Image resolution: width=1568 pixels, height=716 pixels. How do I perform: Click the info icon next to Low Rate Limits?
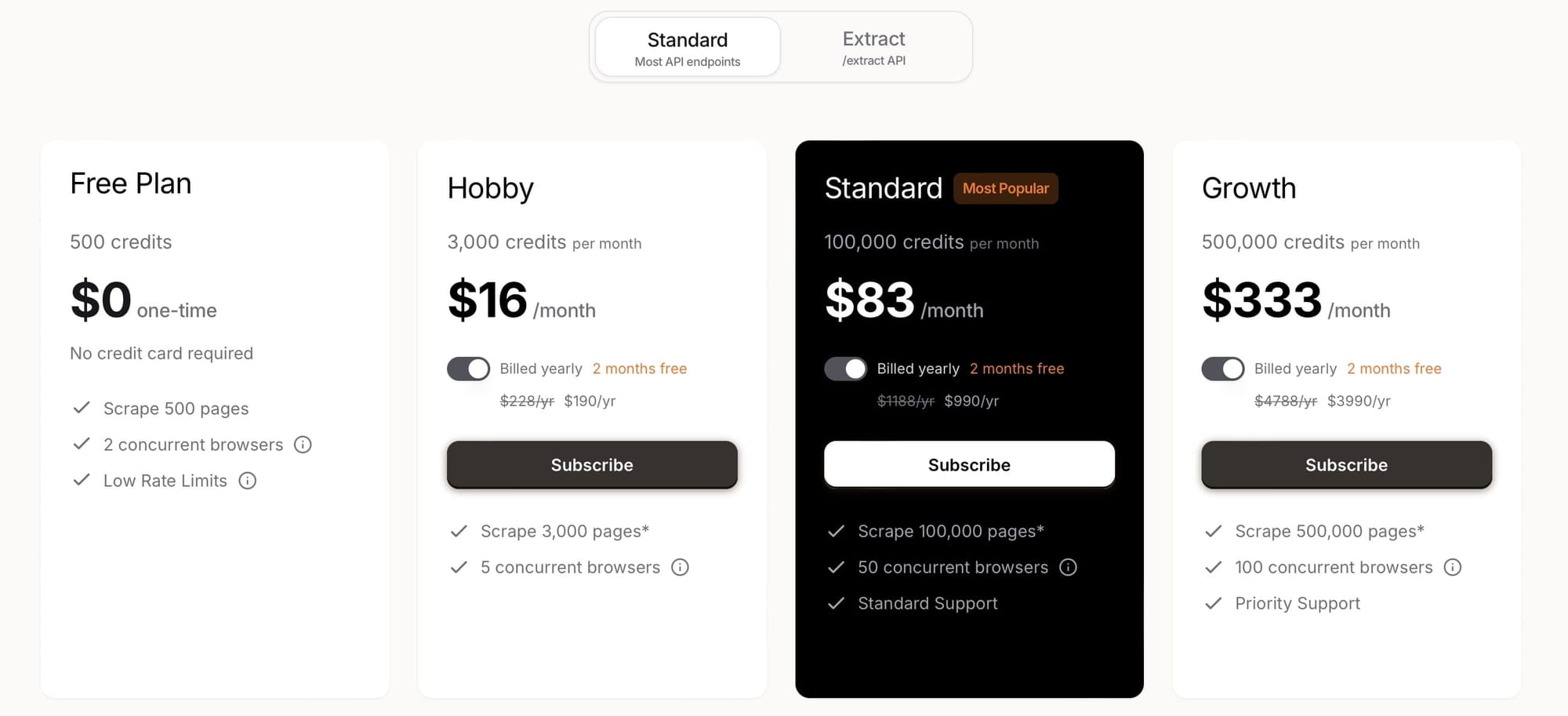click(x=247, y=481)
